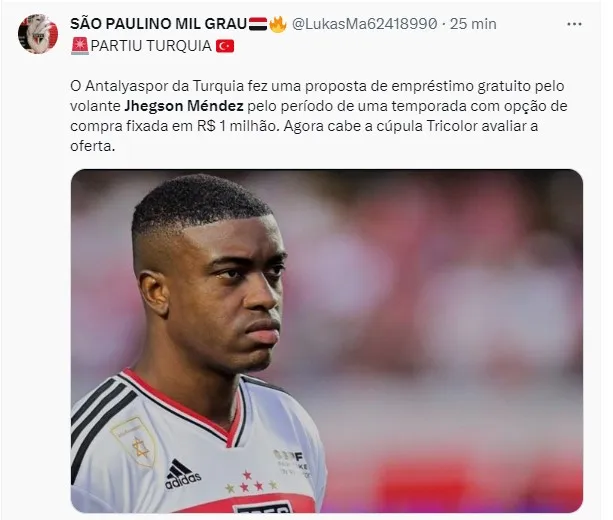Click the red siren emoji before PARTIU
Viewport: 613px width, 520px height.
(80, 47)
